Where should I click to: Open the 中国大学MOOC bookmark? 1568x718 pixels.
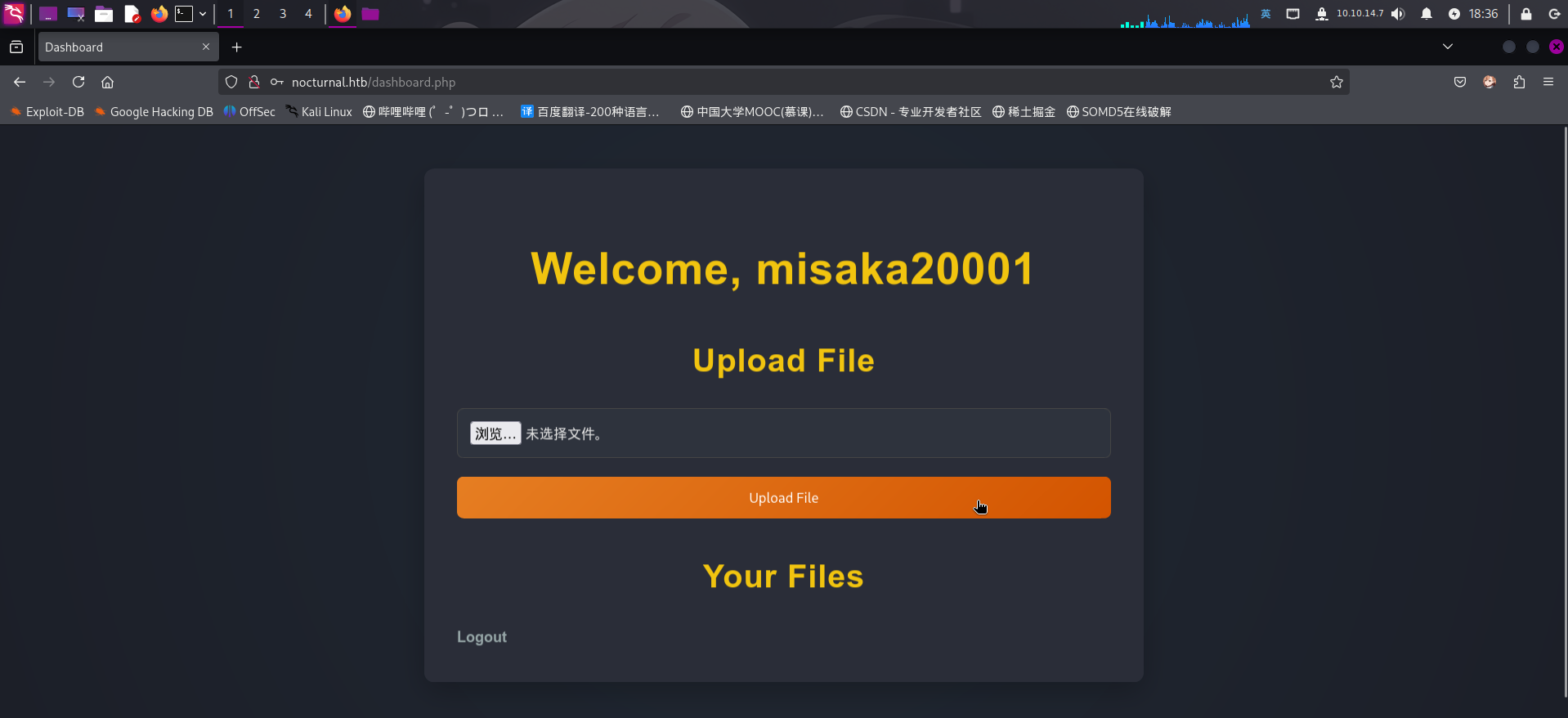[x=752, y=112]
